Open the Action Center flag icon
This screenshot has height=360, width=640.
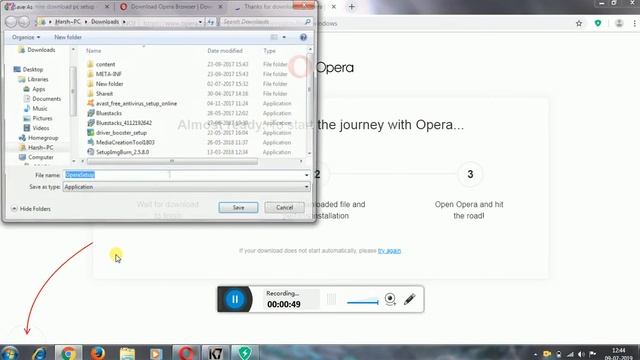(x=593, y=354)
